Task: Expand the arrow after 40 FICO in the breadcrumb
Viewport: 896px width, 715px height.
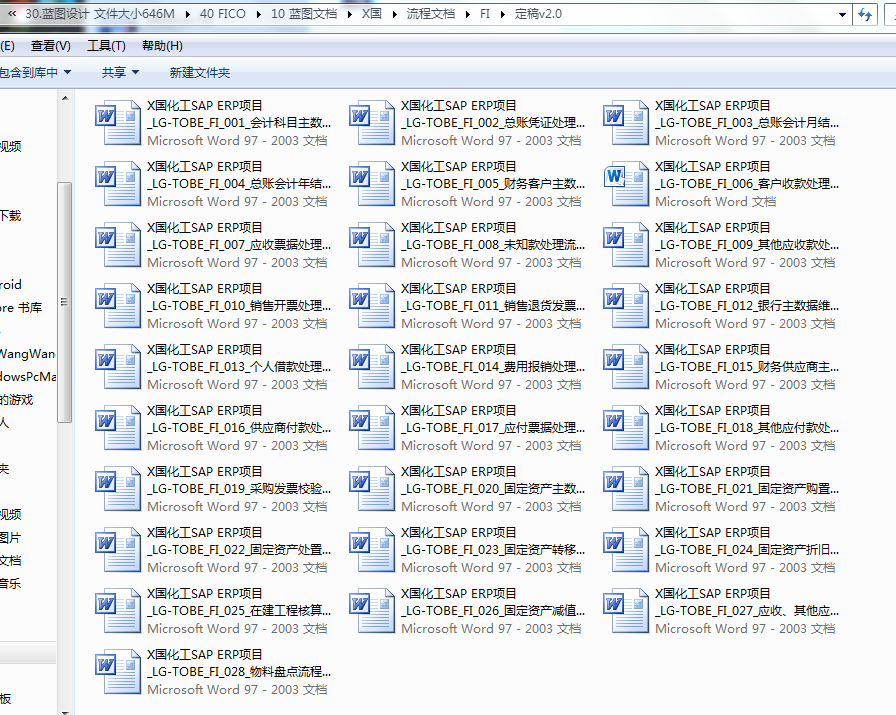Action: tap(259, 15)
